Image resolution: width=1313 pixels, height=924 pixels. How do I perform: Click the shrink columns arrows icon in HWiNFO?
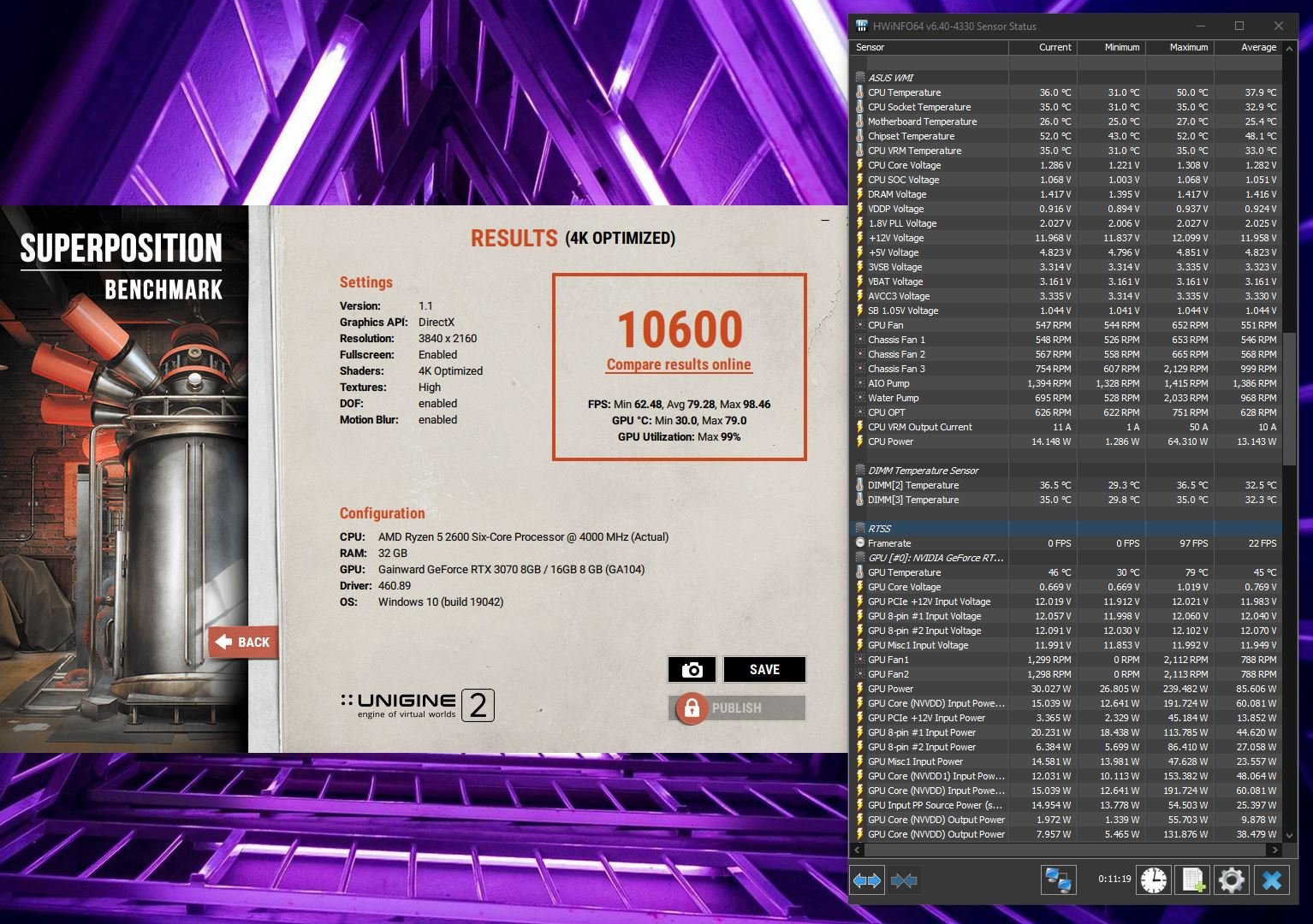click(x=904, y=880)
